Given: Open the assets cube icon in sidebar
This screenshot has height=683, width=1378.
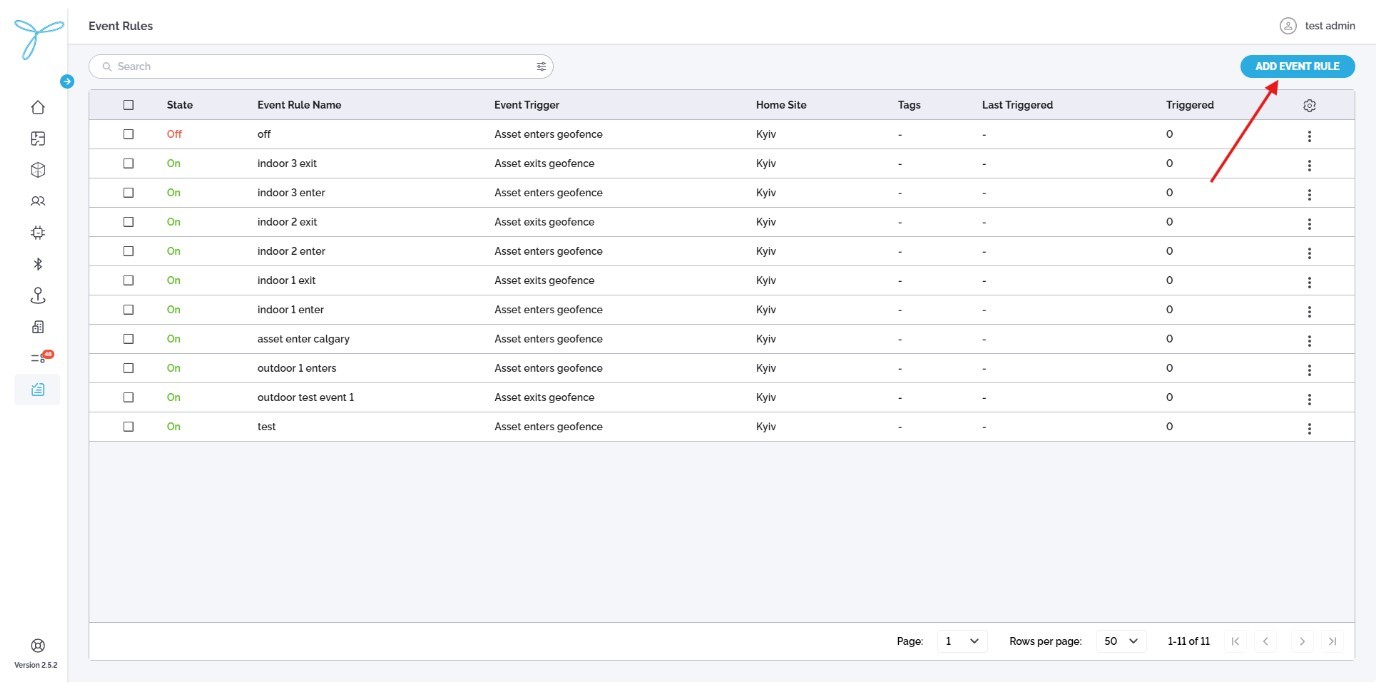Looking at the screenshot, I should [x=38, y=170].
